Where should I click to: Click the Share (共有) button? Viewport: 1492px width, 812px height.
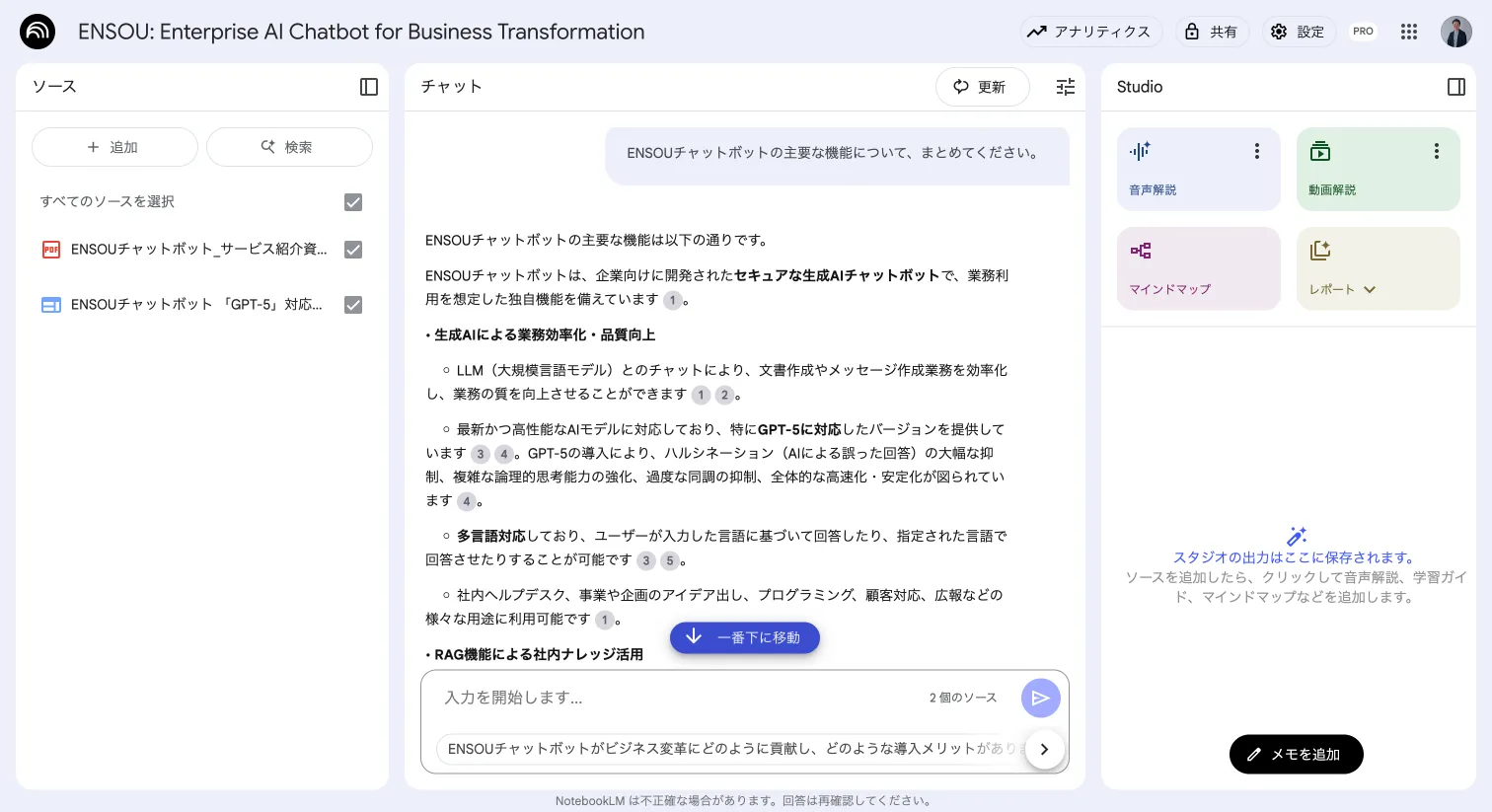pos(1212,32)
